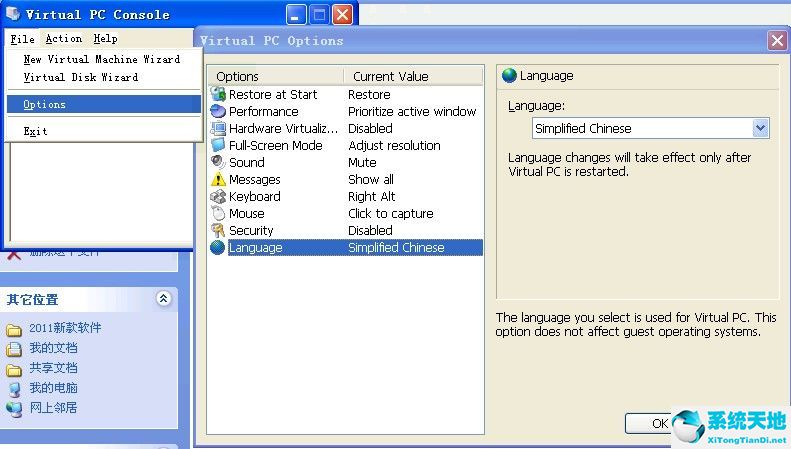This screenshot has width=791, height=449.
Task: Click the 2011新款软件 folder icon
Action: pos(14,330)
